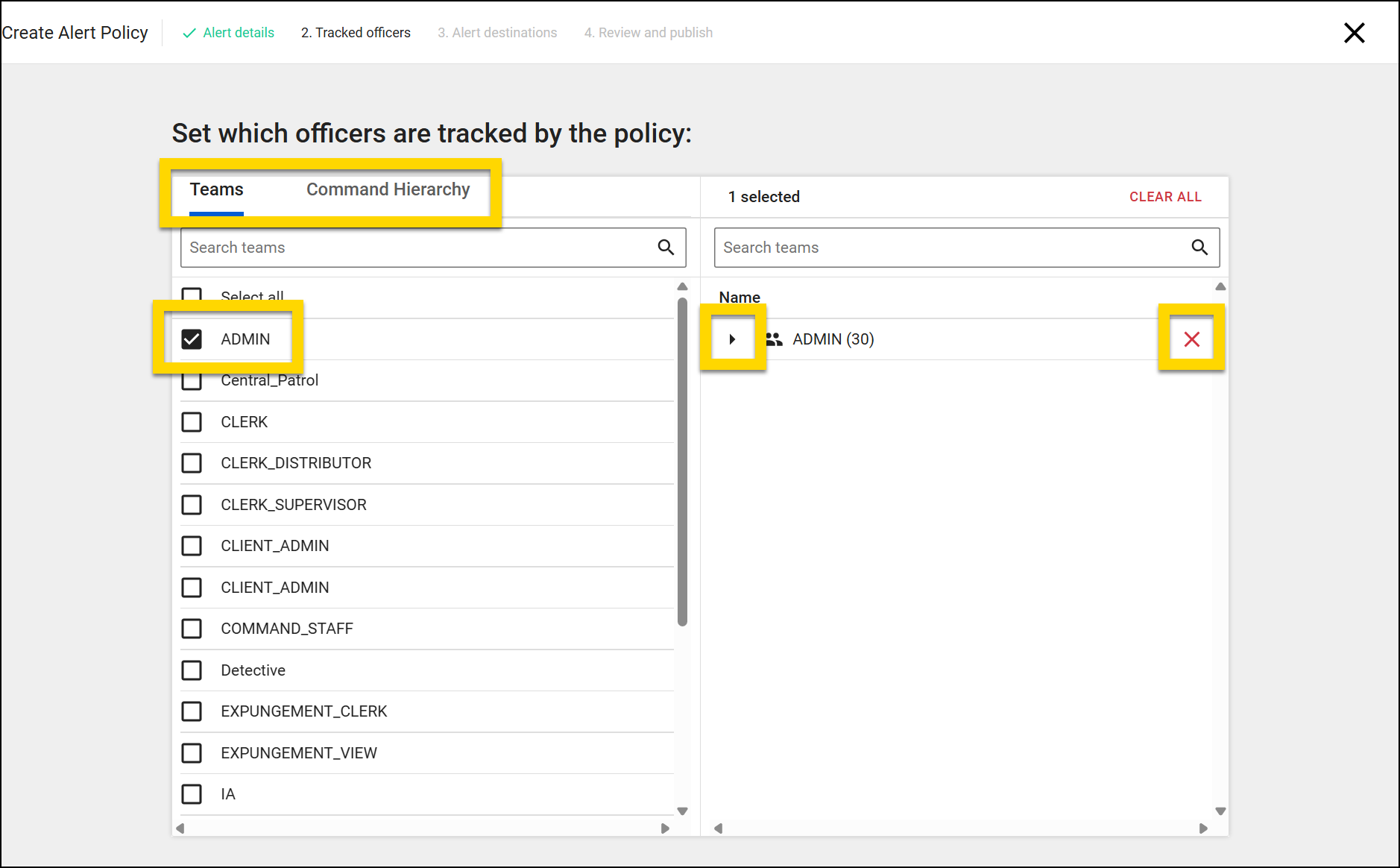
Task: Switch to the Command Hierarchy tab
Action: tap(388, 189)
